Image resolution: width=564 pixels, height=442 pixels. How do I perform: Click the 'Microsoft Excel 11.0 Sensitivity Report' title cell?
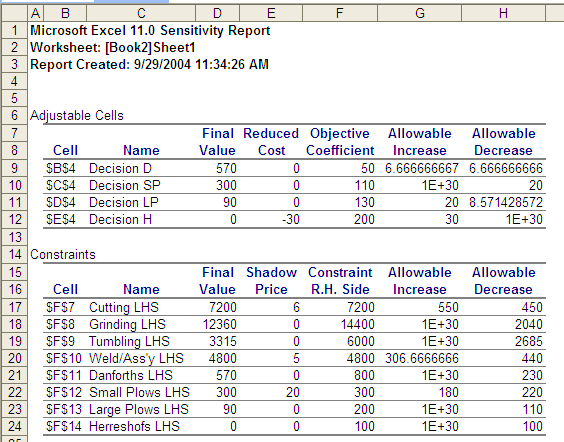[150, 30]
